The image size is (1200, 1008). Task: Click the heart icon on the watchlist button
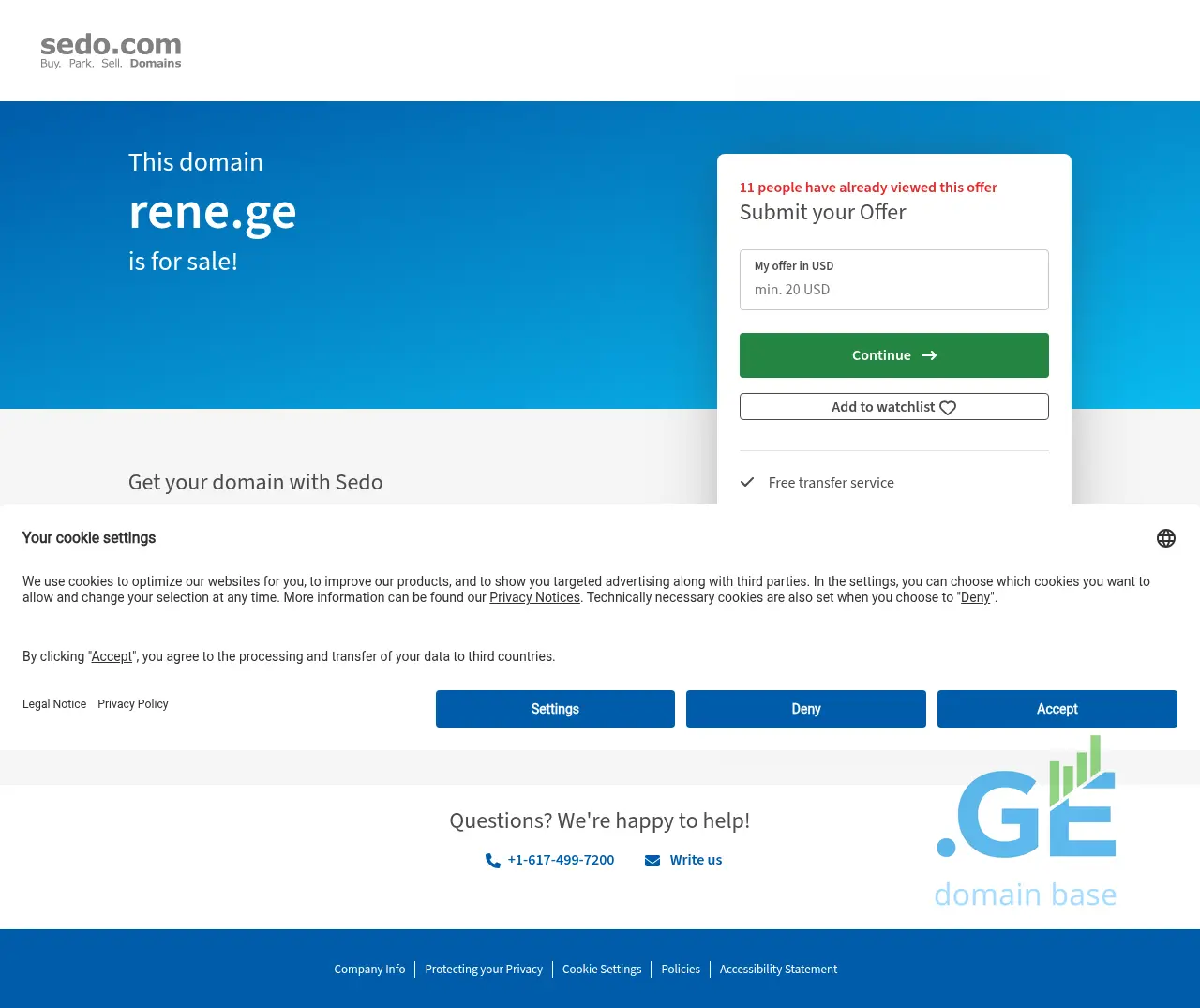(948, 408)
